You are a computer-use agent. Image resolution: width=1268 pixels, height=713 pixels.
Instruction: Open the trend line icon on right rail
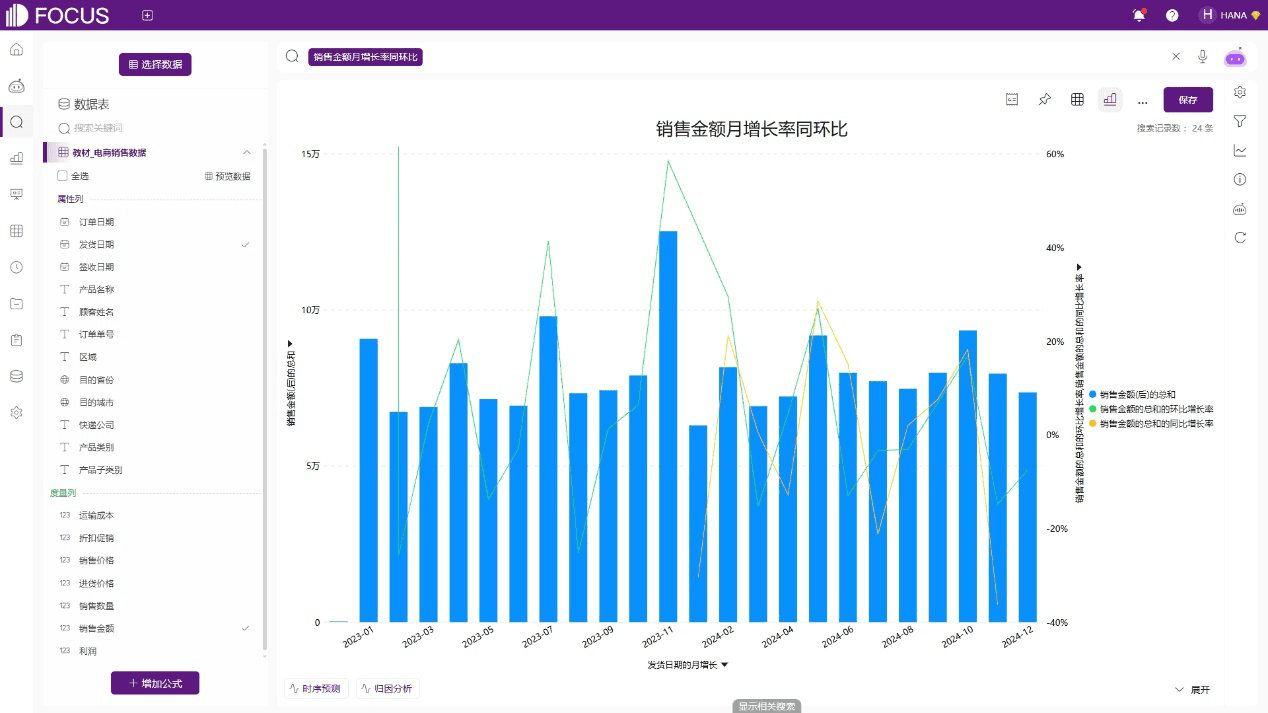pos(1240,151)
